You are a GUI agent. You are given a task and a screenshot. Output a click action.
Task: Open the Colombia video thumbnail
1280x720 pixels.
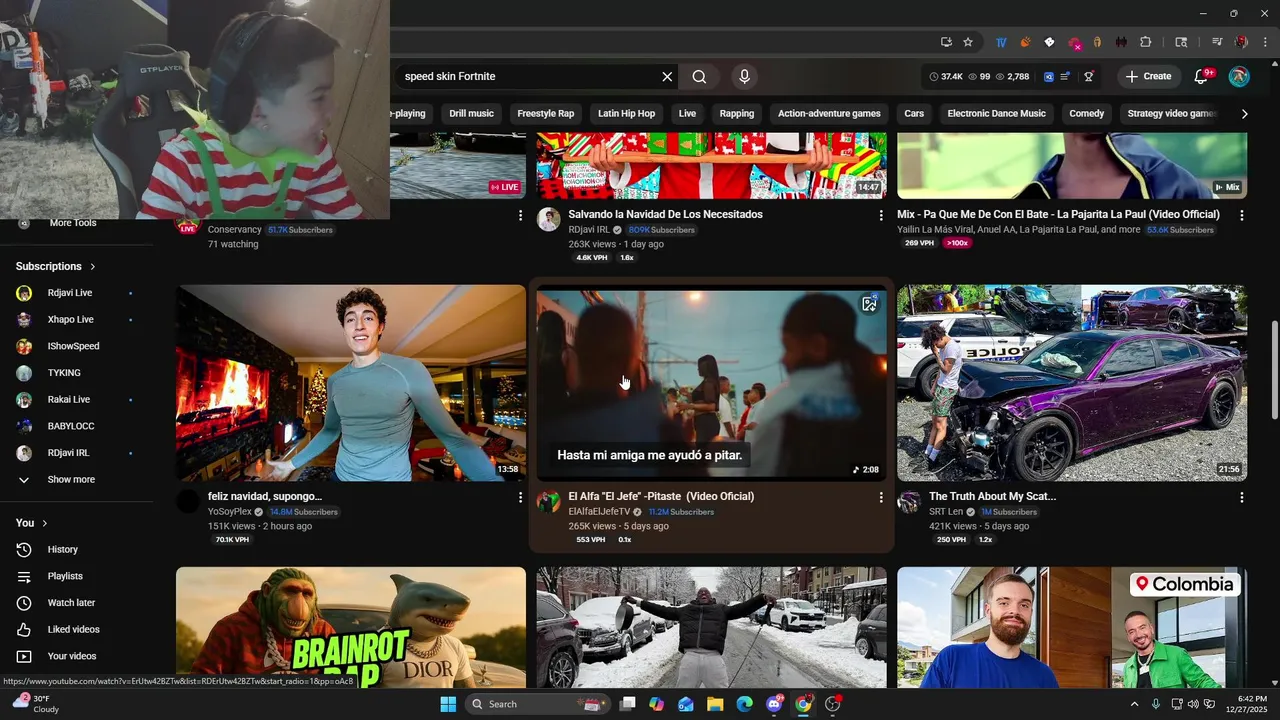tap(1072, 627)
